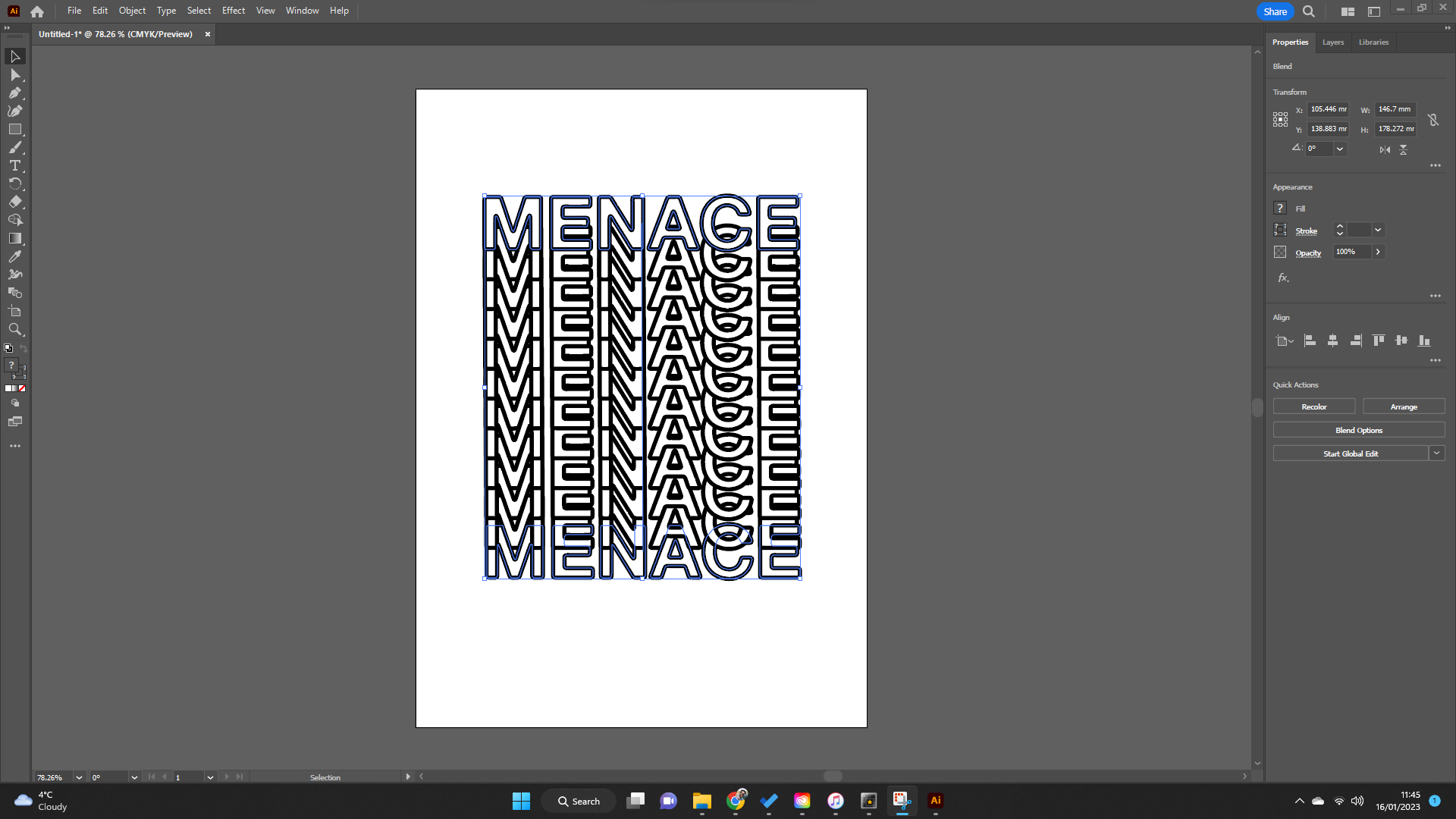Switch to the Layers panel tab

coord(1332,42)
